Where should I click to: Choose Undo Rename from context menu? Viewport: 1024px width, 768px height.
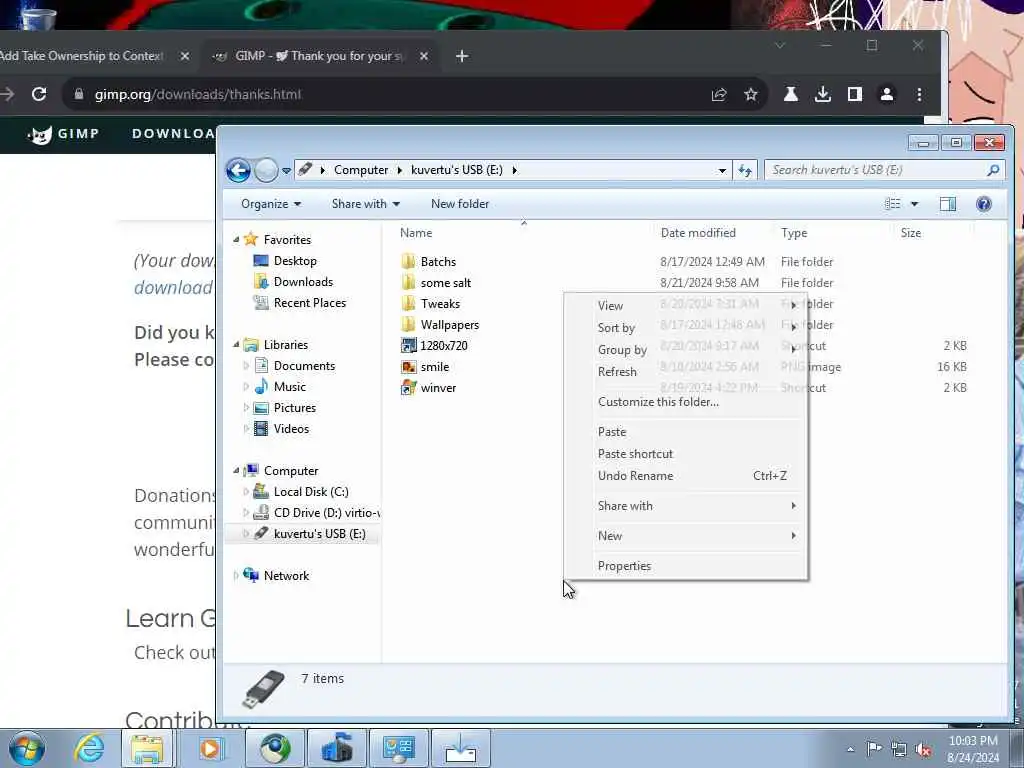pos(686,475)
